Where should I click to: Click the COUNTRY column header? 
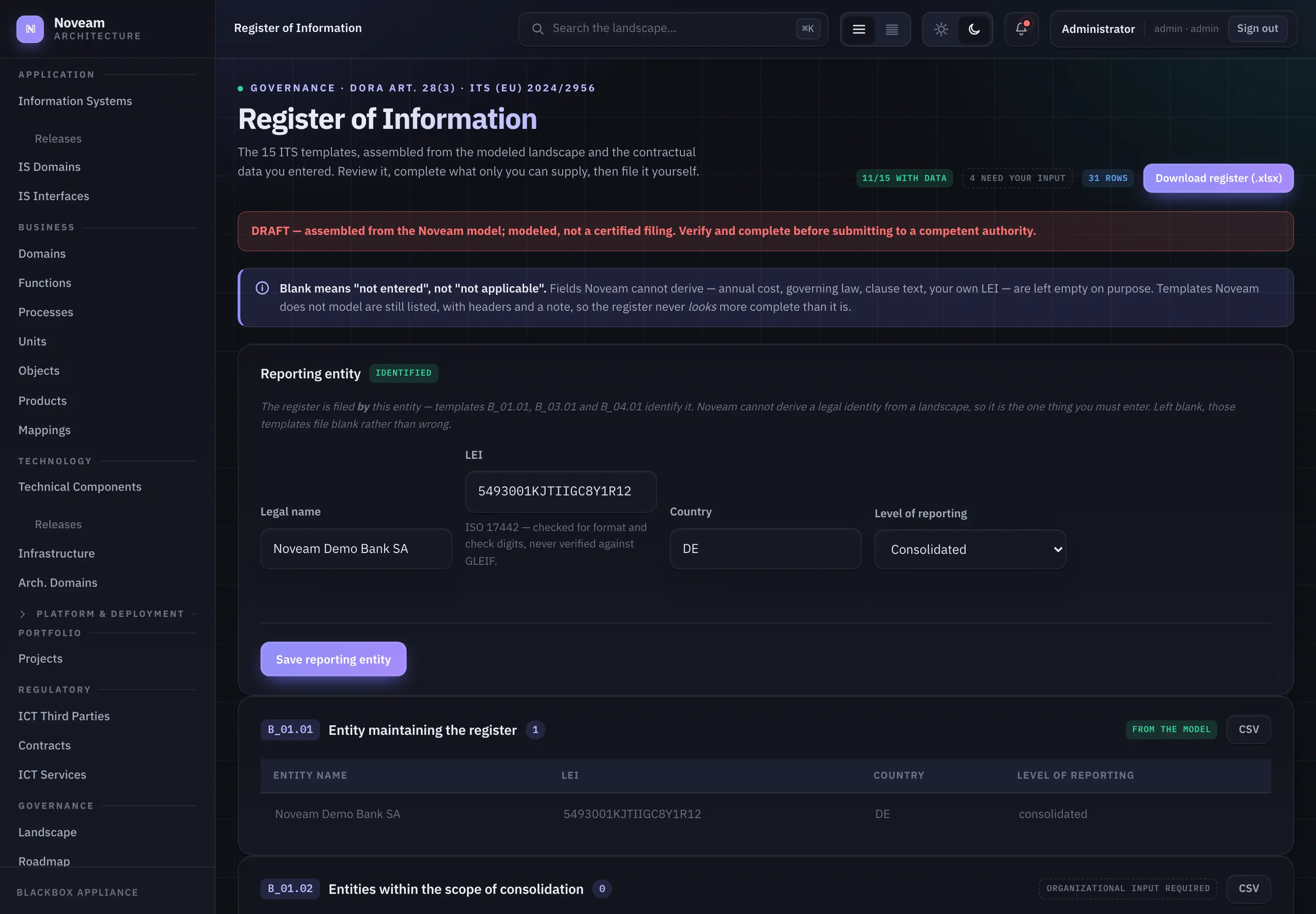tap(898, 776)
